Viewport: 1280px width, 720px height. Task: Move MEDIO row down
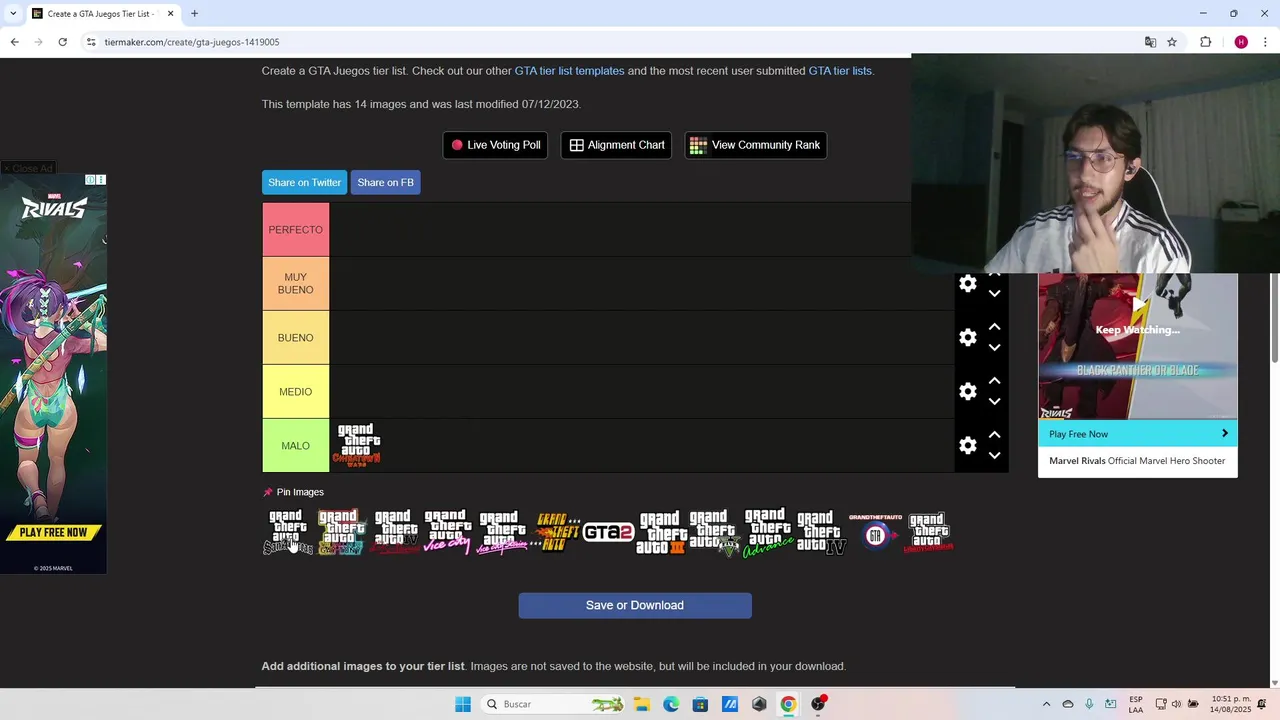[x=994, y=402]
